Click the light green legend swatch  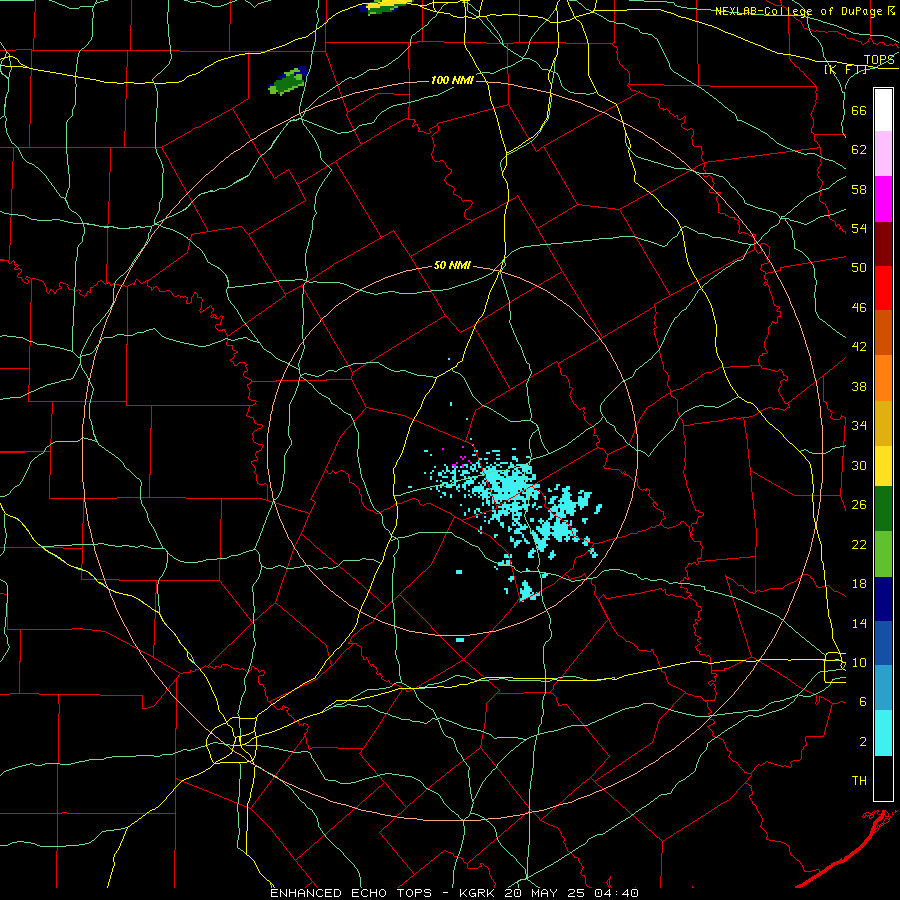click(x=883, y=554)
